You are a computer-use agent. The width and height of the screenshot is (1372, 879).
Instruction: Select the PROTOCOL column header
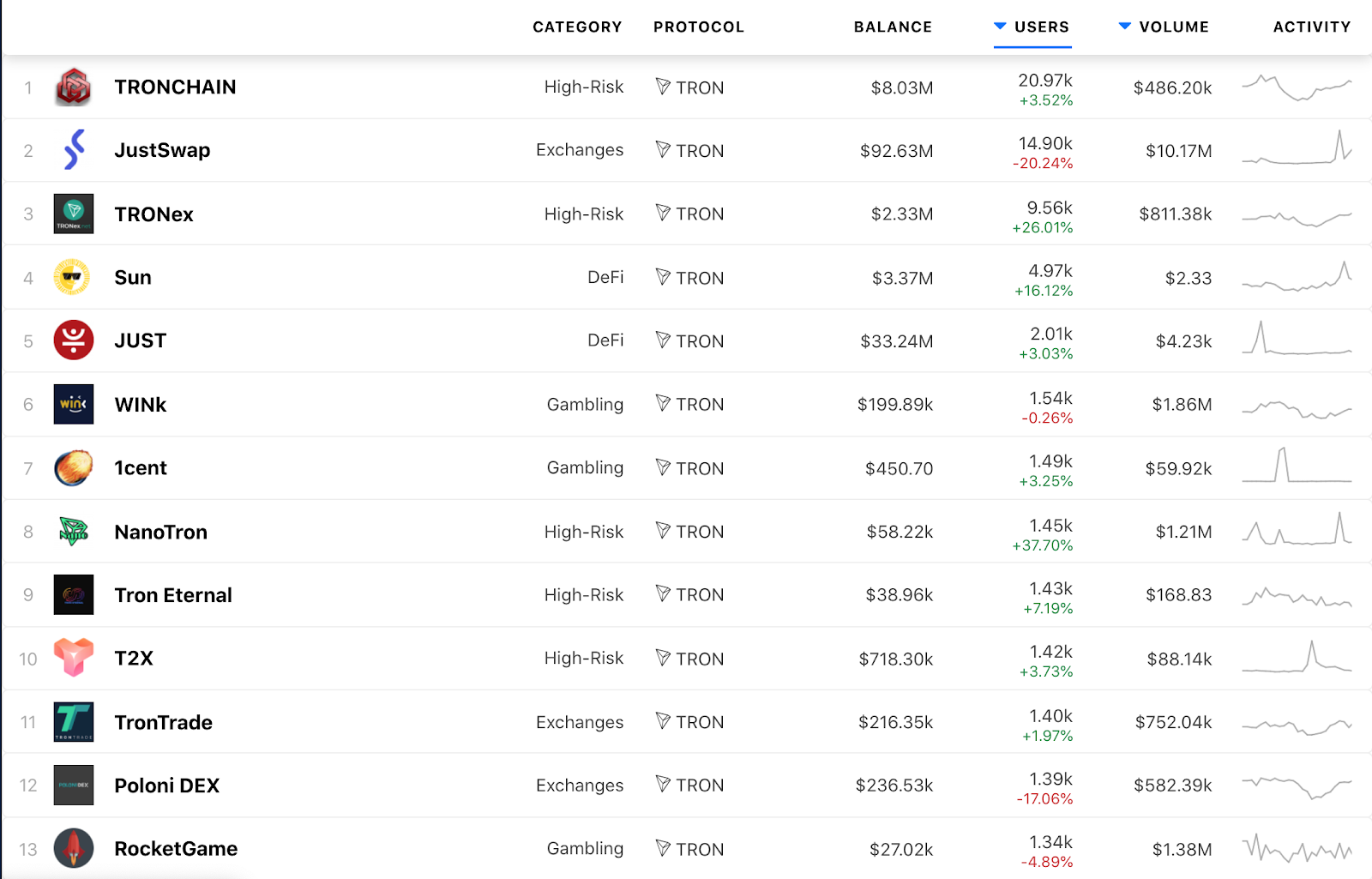[699, 27]
